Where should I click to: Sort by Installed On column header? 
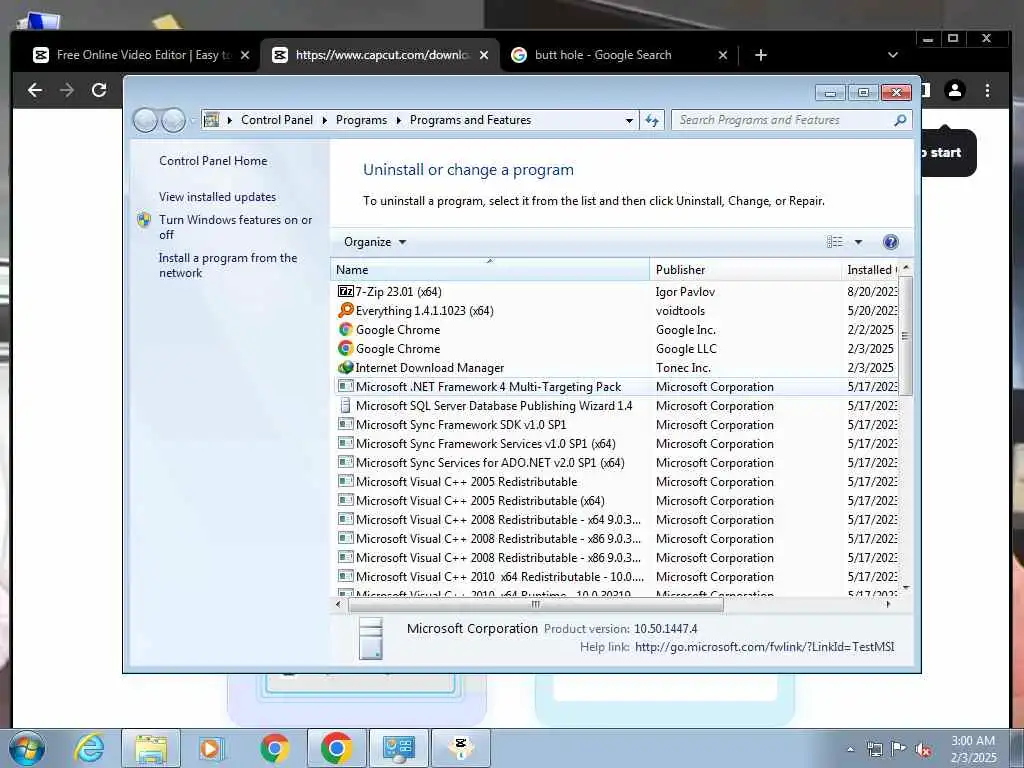click(x=871, y=270)
